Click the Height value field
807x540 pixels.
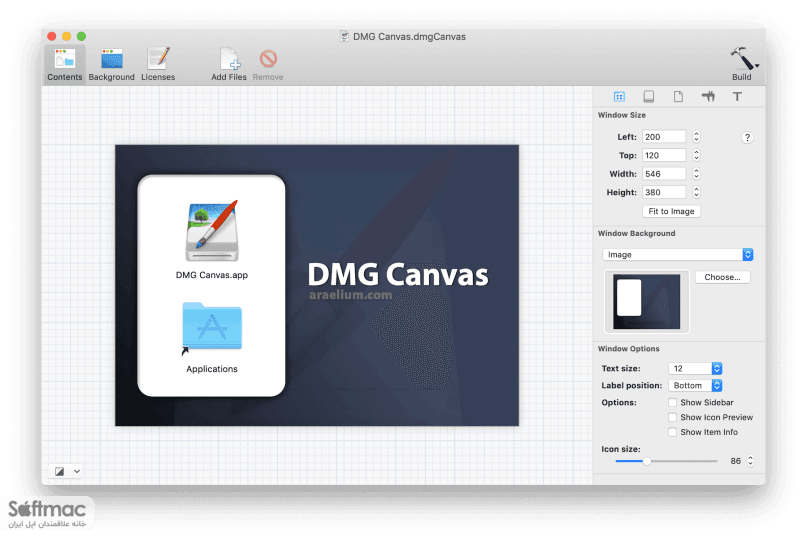pos(664,193)
